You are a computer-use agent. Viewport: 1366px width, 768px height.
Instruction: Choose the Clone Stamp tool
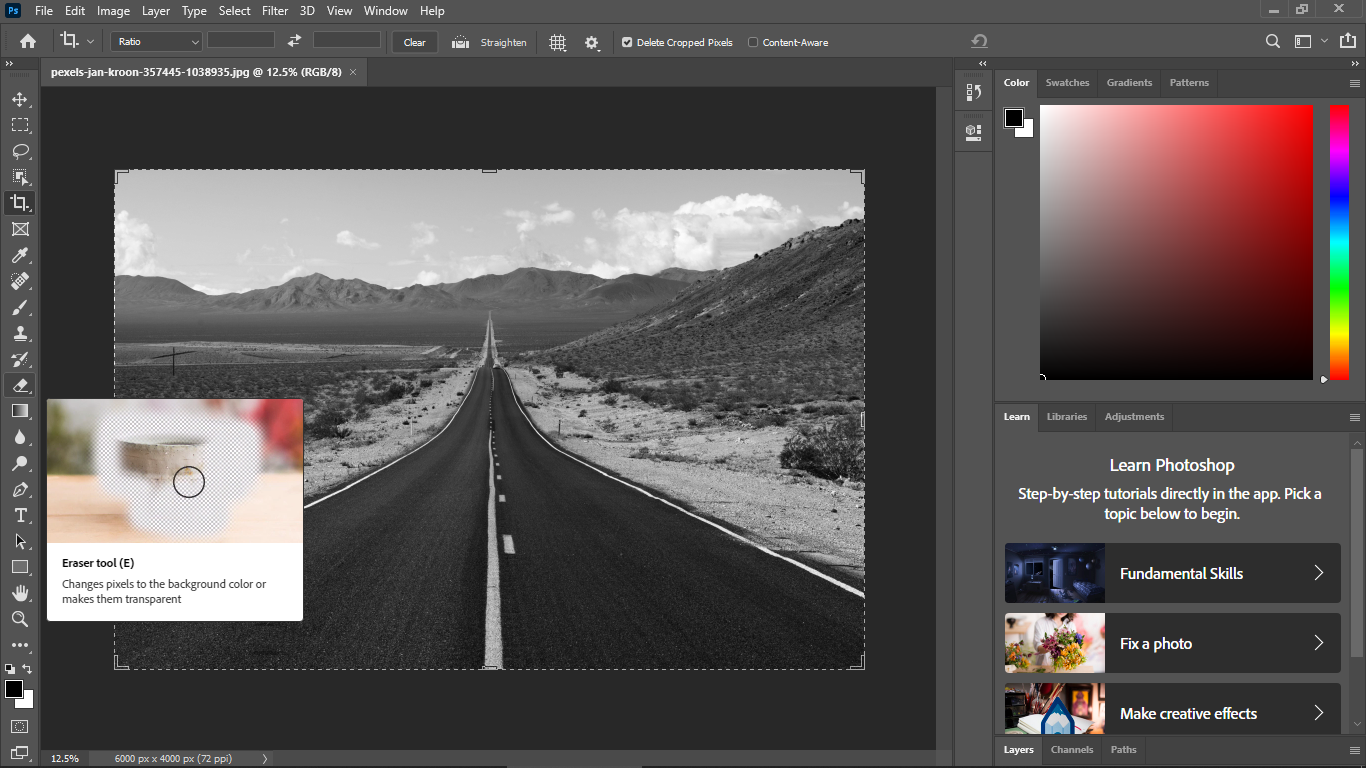pos(19,333)
